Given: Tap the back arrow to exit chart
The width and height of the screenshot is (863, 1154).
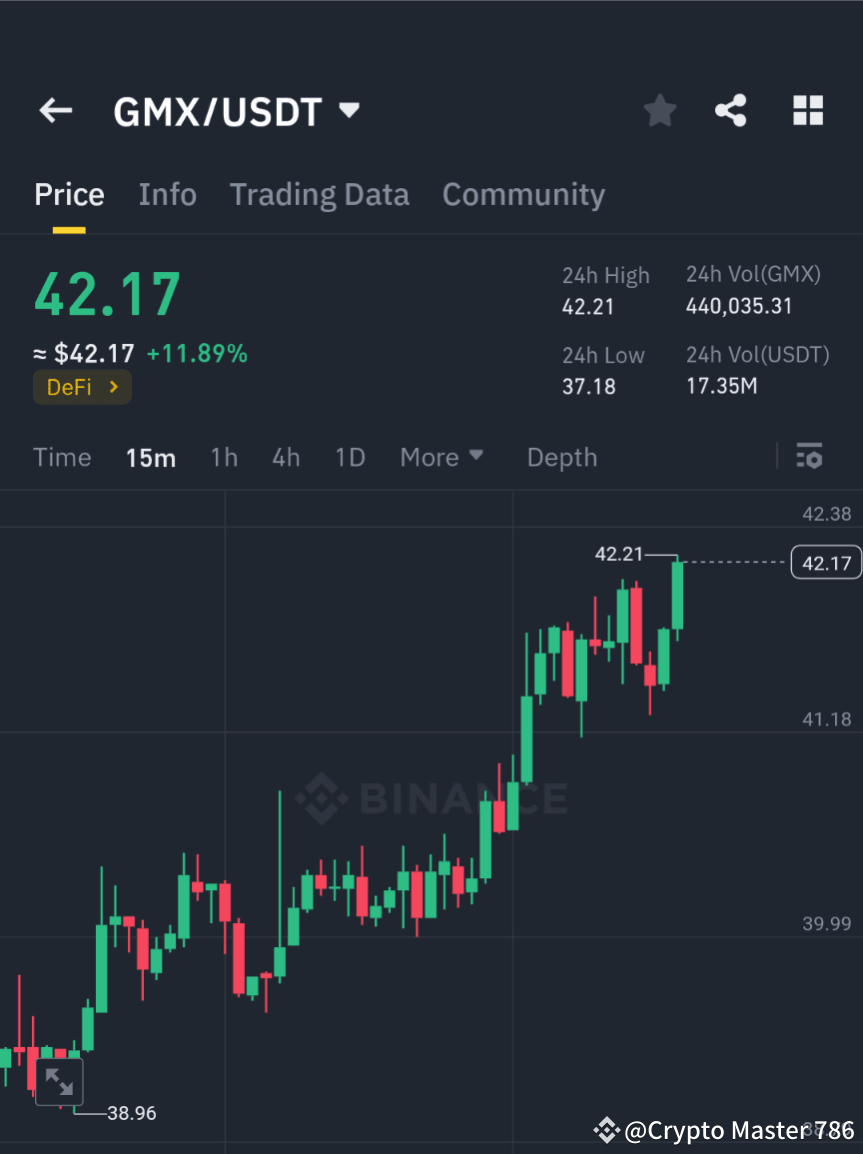Looking at the screenshot, I should pyautogui.click(x=55, y=110).
